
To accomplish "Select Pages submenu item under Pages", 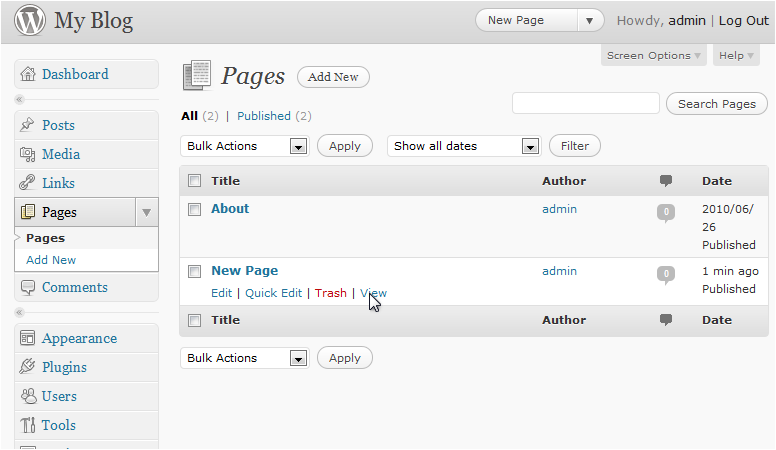I will (x=46, y=238).
